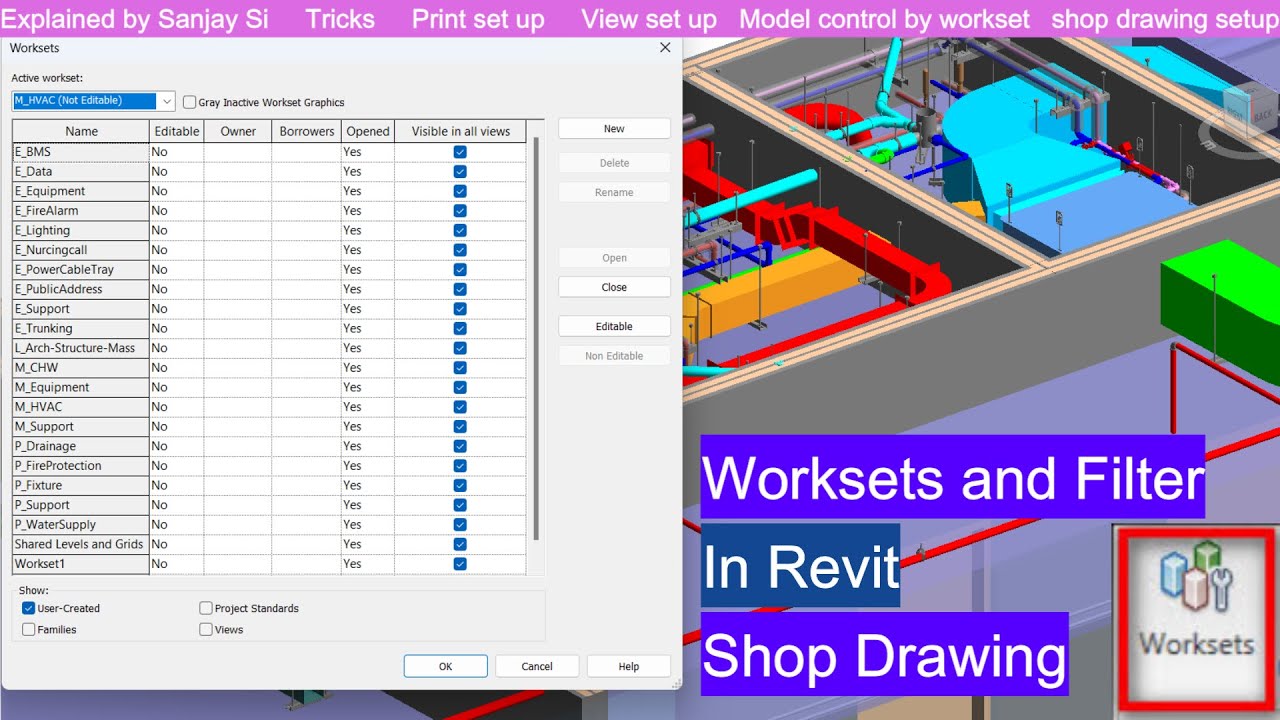Click the Opened cell for P_Fixture
Viewport: 1280px width, 720px height.
point(368,485)
